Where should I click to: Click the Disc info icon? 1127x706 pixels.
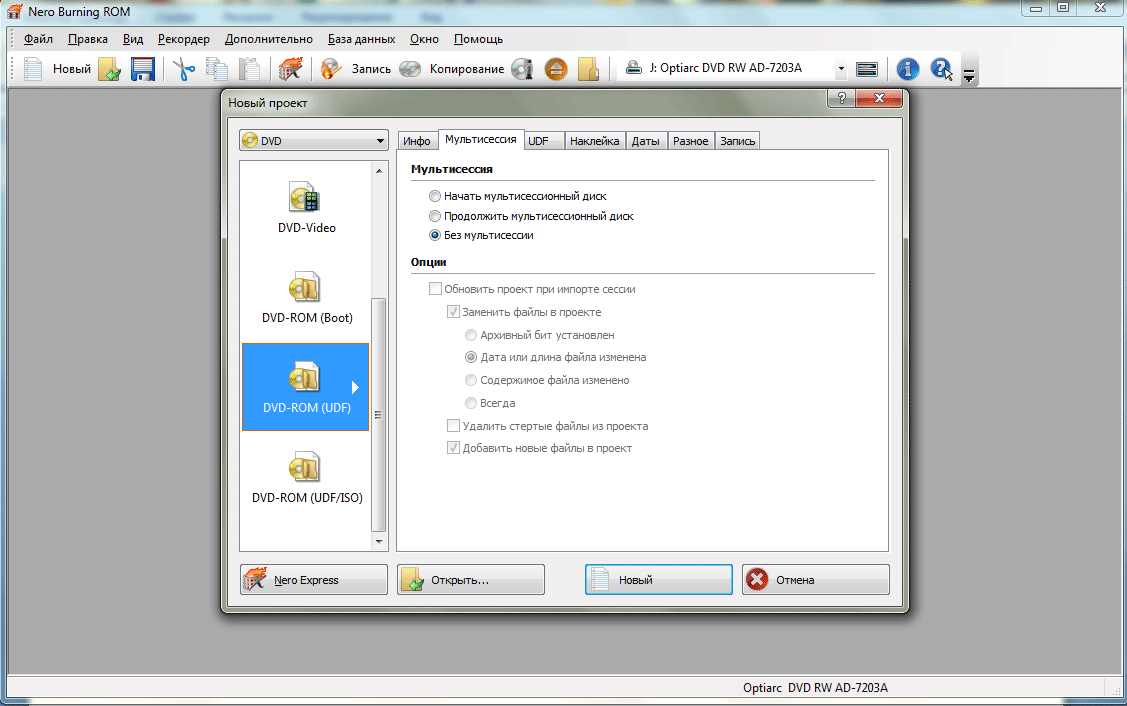[523, 69]
